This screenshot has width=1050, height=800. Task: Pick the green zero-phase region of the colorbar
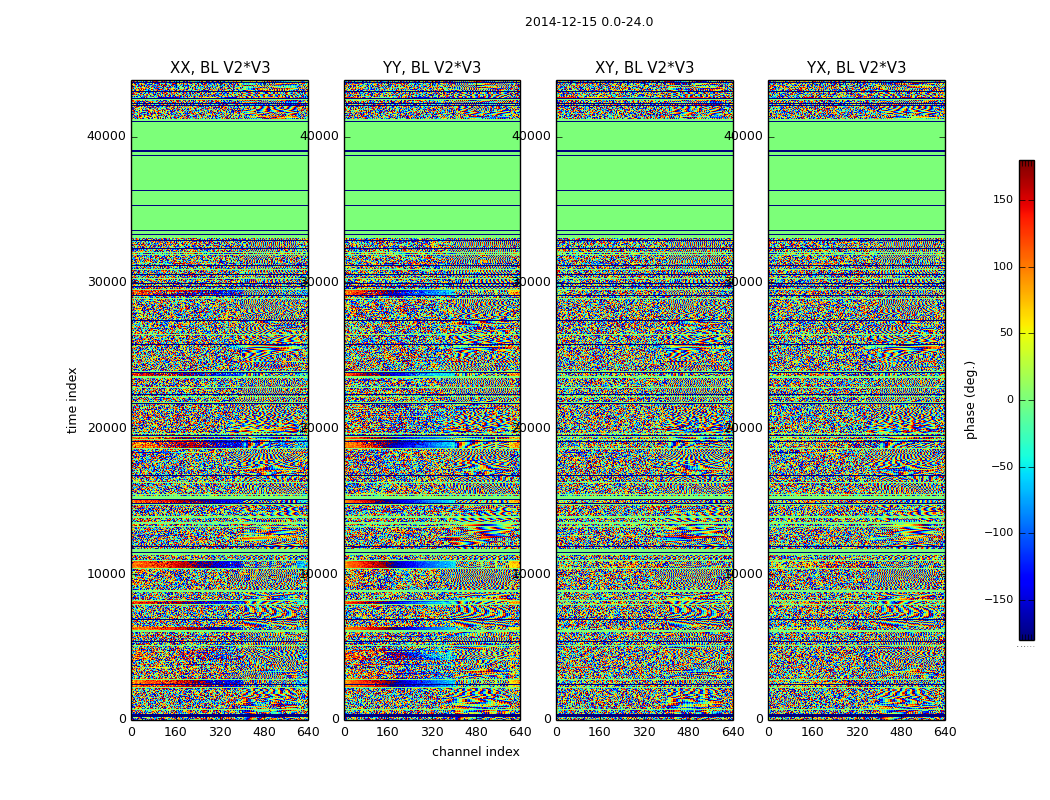tap(1026, 400)
